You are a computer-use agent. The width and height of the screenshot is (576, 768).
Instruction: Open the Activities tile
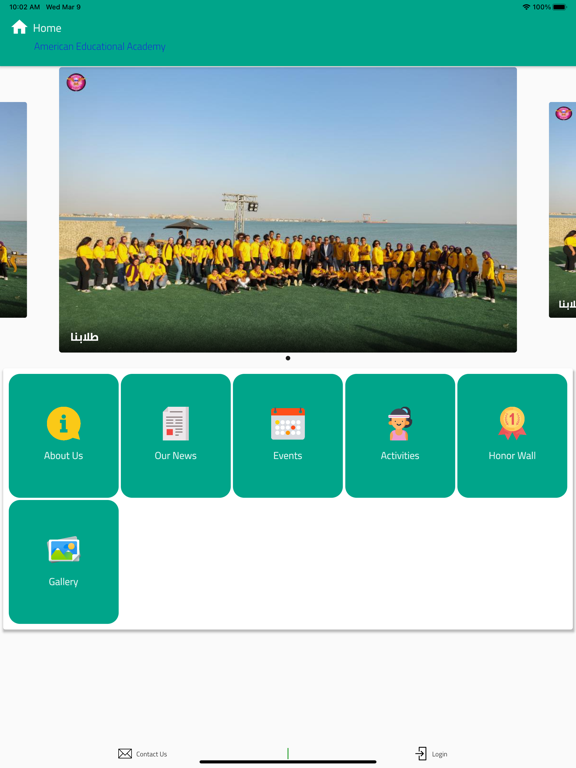click(x=400, y=436)
